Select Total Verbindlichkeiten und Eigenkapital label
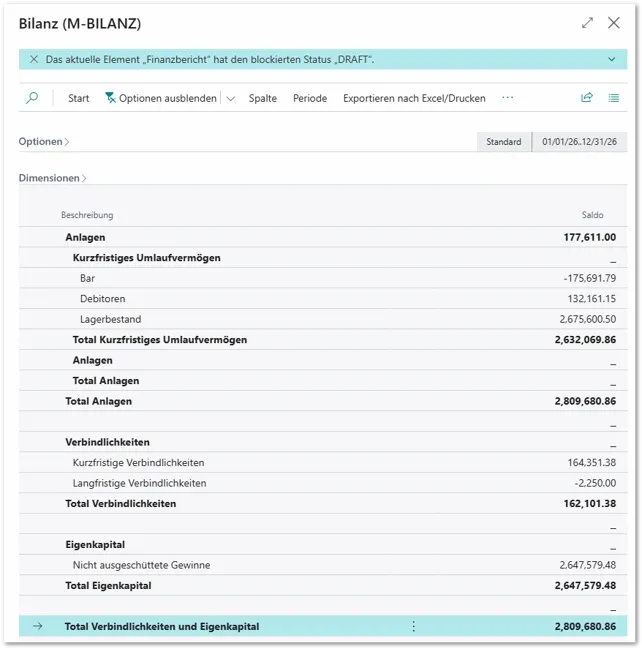 (x=162, y=627)
